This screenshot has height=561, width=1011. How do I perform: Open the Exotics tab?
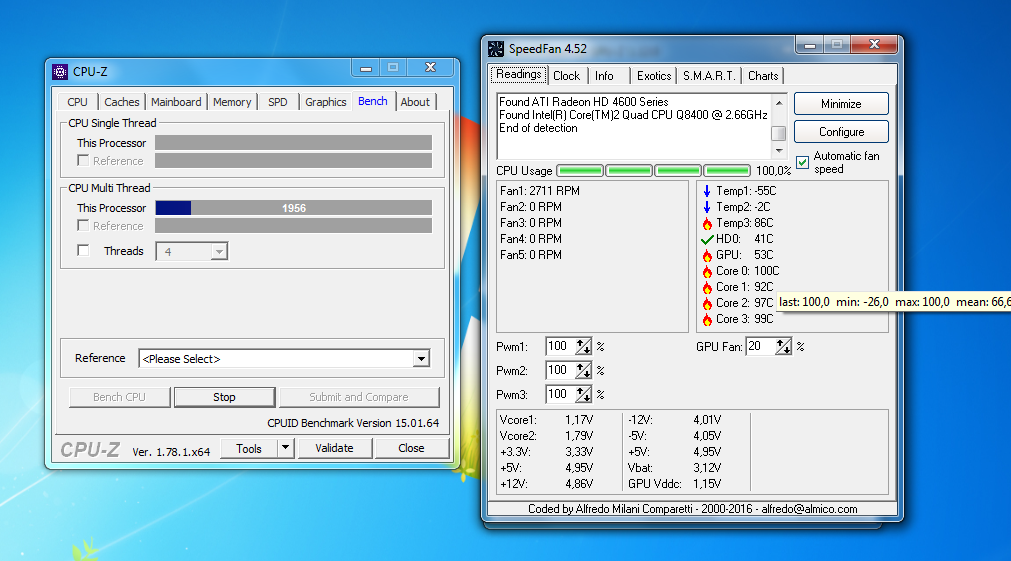coord(654,76)
